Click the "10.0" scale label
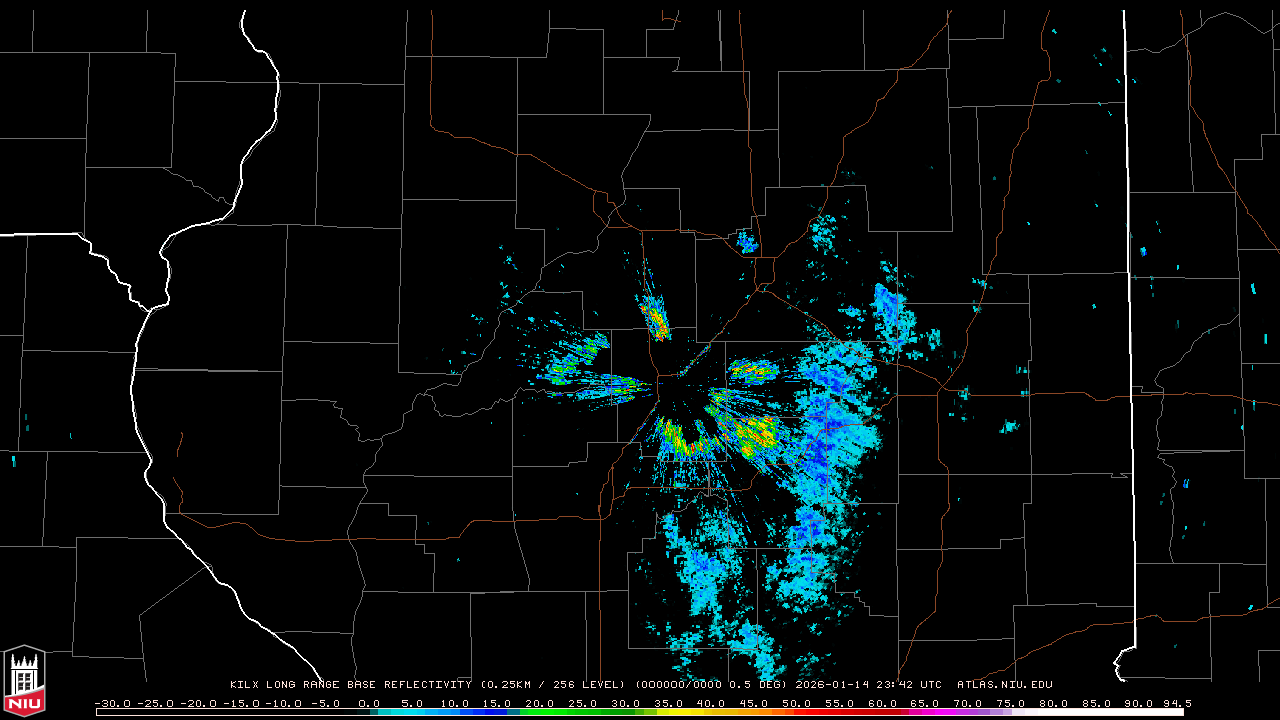The height and width of the screenshot is (720, 1280). click(455, 703)
